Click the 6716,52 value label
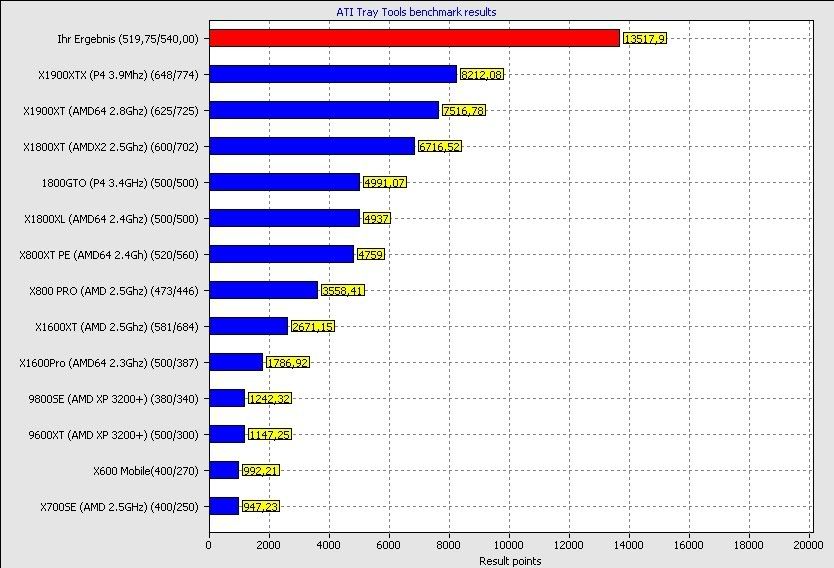The height and width of the screenshot is (568, 834). (x=439, y=146)
